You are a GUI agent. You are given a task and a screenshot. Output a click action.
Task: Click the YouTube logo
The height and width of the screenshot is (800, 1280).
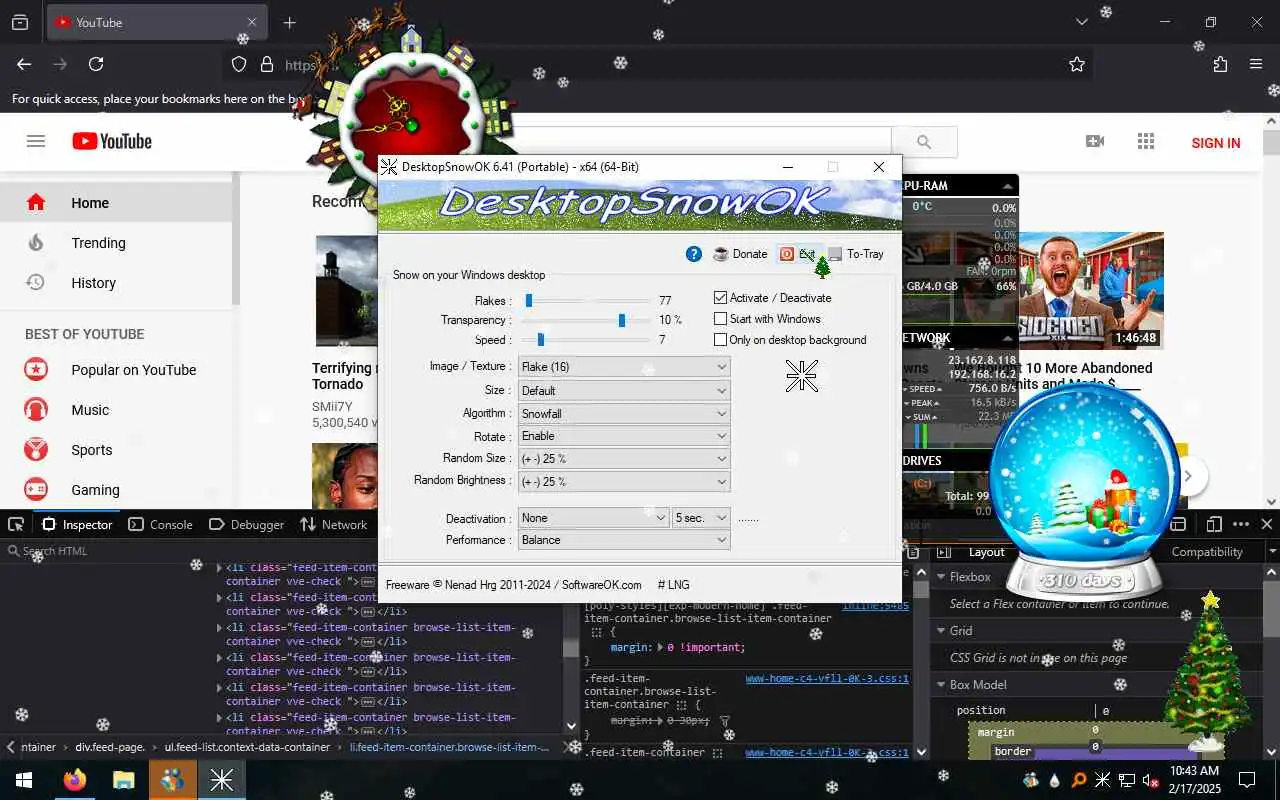(x=112, y=141)
